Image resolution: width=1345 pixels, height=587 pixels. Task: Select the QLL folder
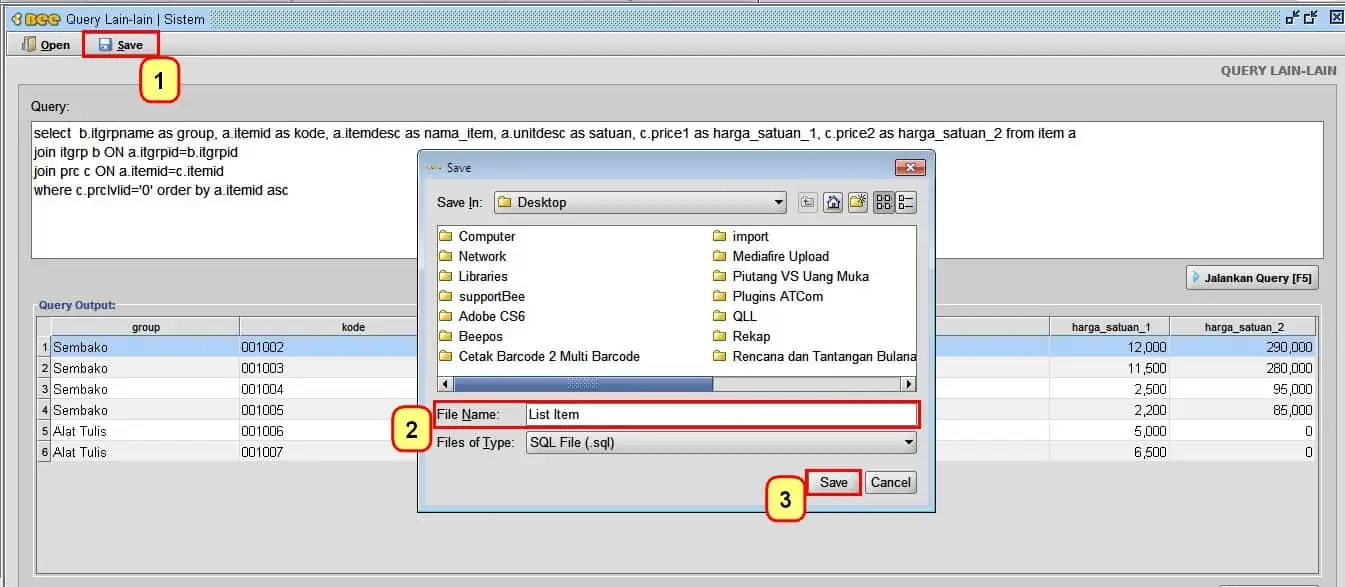(735, 316)
